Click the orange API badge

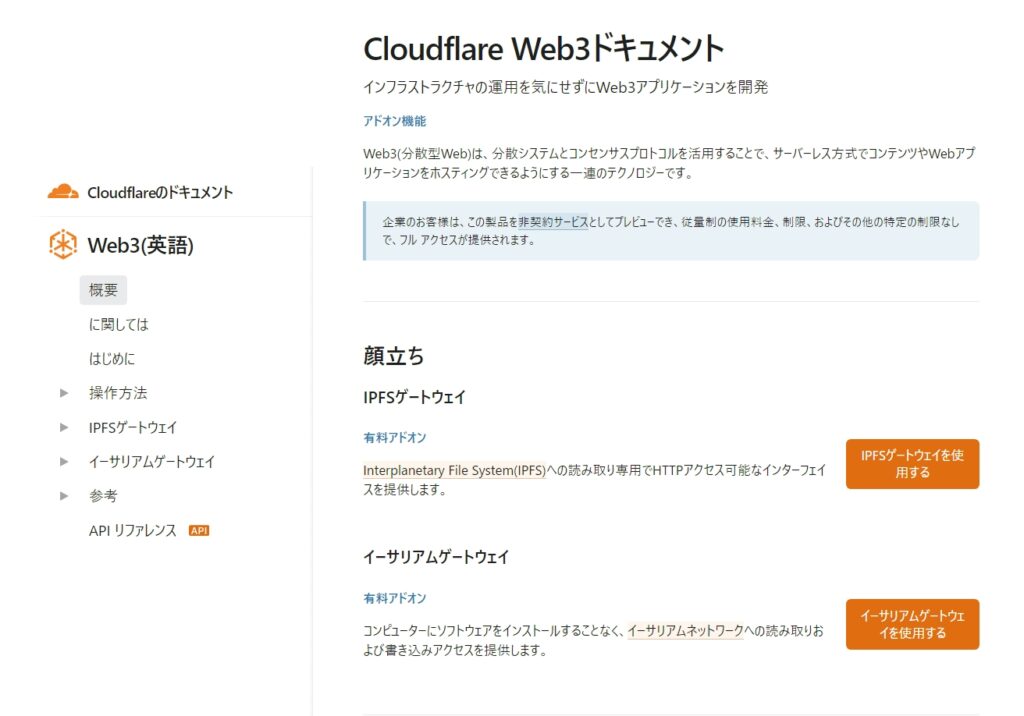click(199, 530)
